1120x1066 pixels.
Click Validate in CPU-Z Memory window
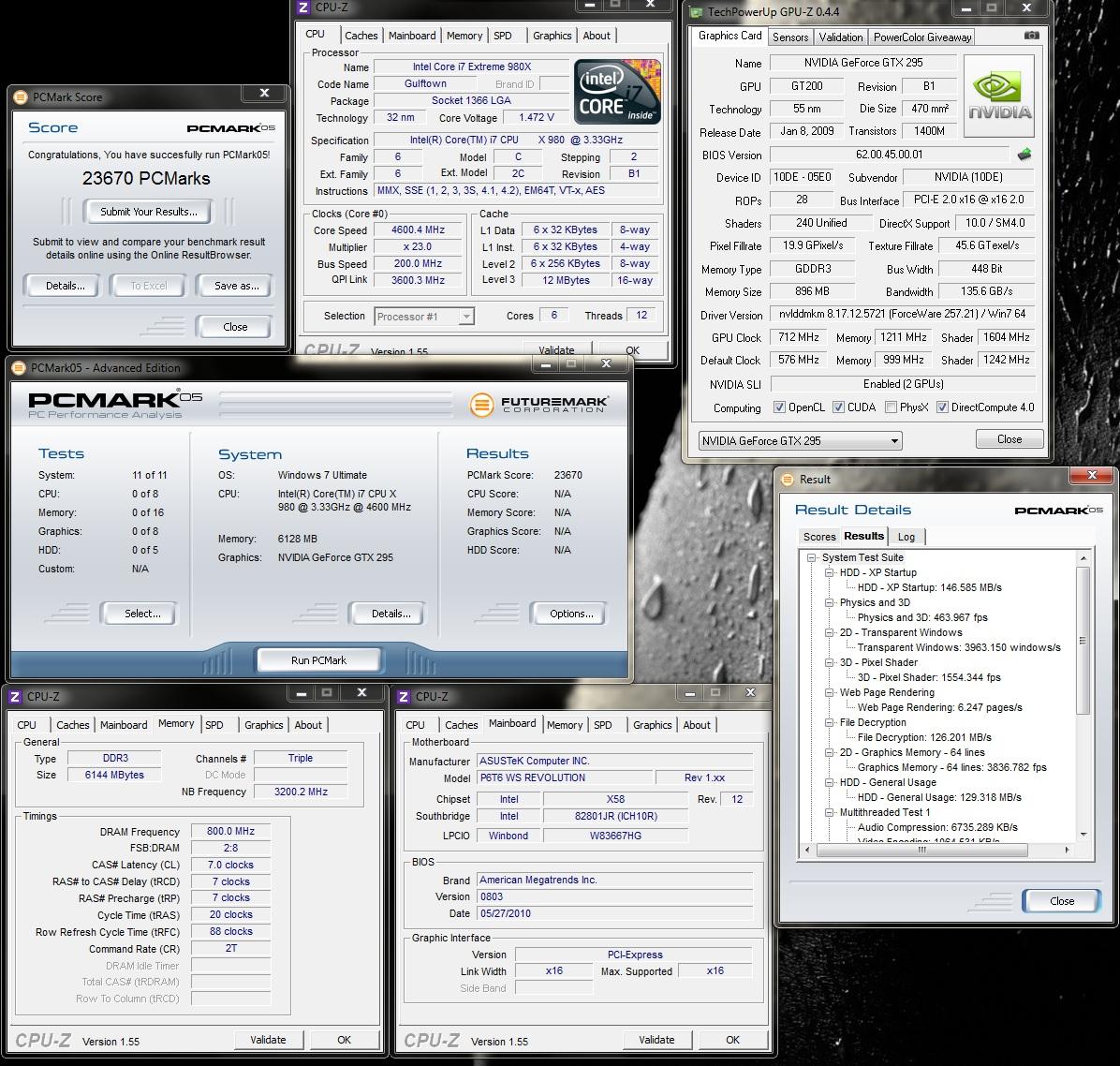268,1040
